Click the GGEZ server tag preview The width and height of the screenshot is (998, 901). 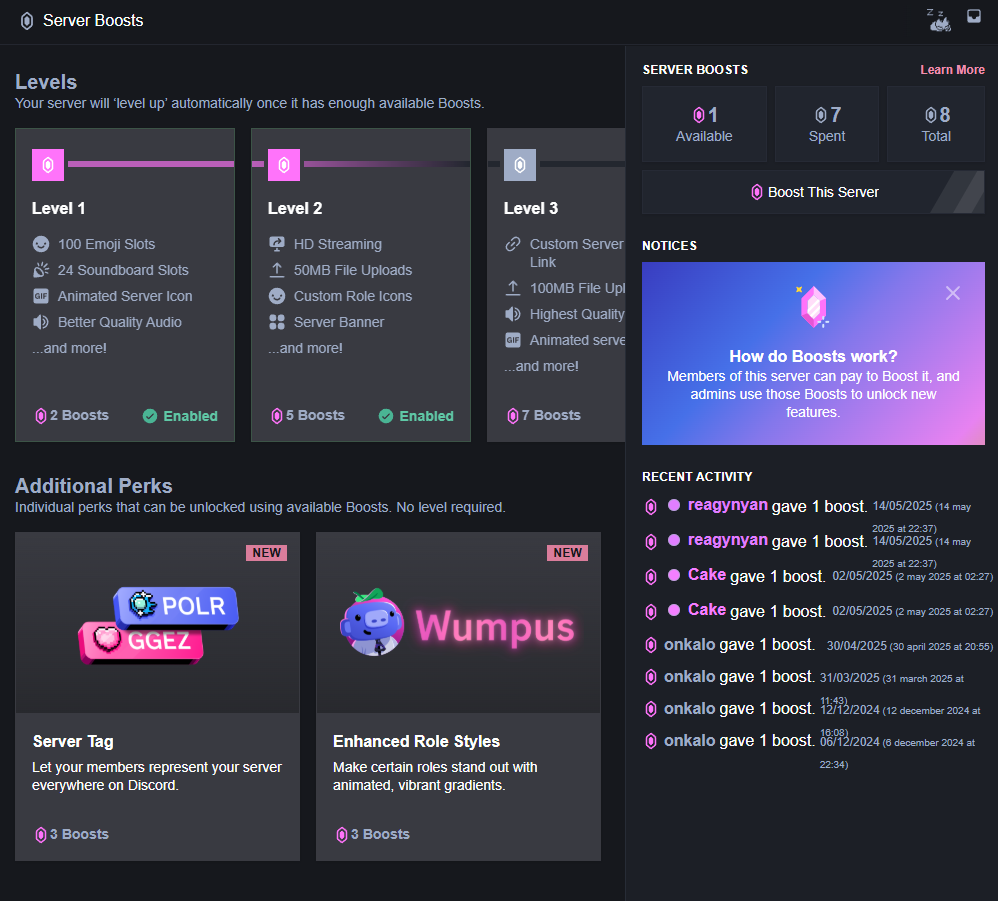pyautogui.click(x=141, y=641)
